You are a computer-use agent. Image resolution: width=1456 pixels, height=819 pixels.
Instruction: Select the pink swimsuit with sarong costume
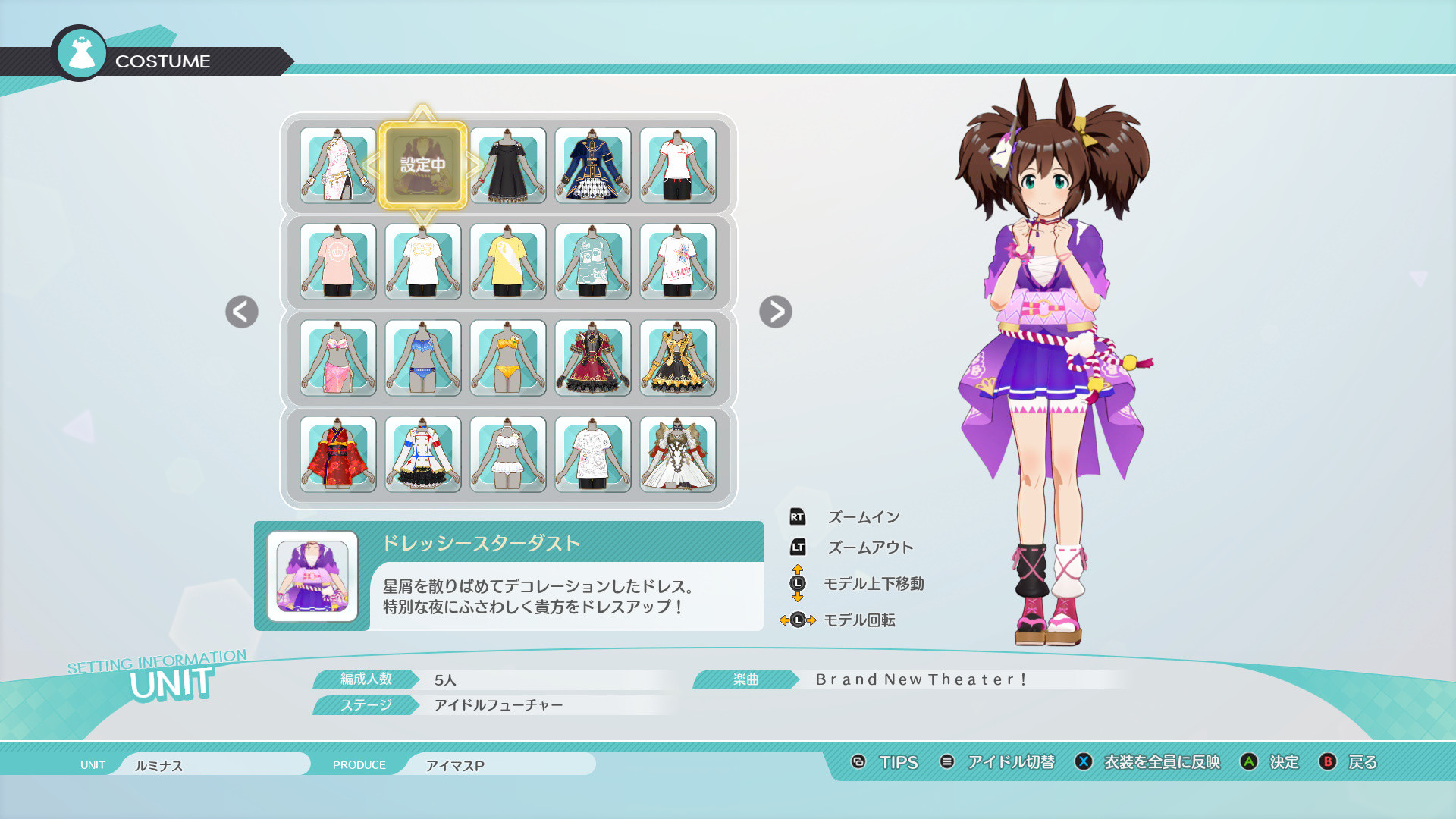pos(337,359)
